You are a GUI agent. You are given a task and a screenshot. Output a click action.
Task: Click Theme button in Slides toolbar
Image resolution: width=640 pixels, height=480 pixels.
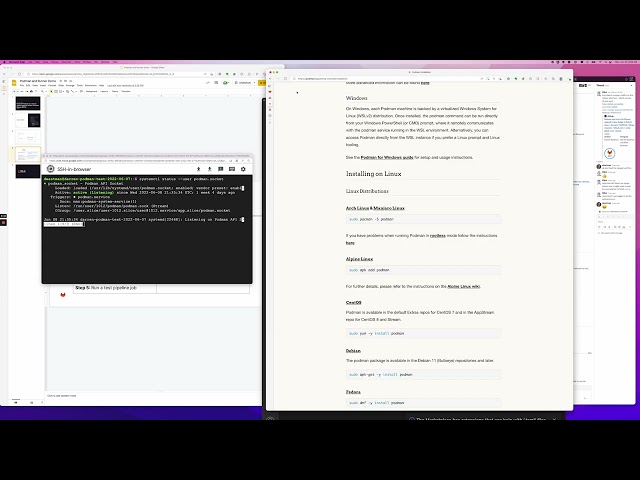tap(115, 91)
